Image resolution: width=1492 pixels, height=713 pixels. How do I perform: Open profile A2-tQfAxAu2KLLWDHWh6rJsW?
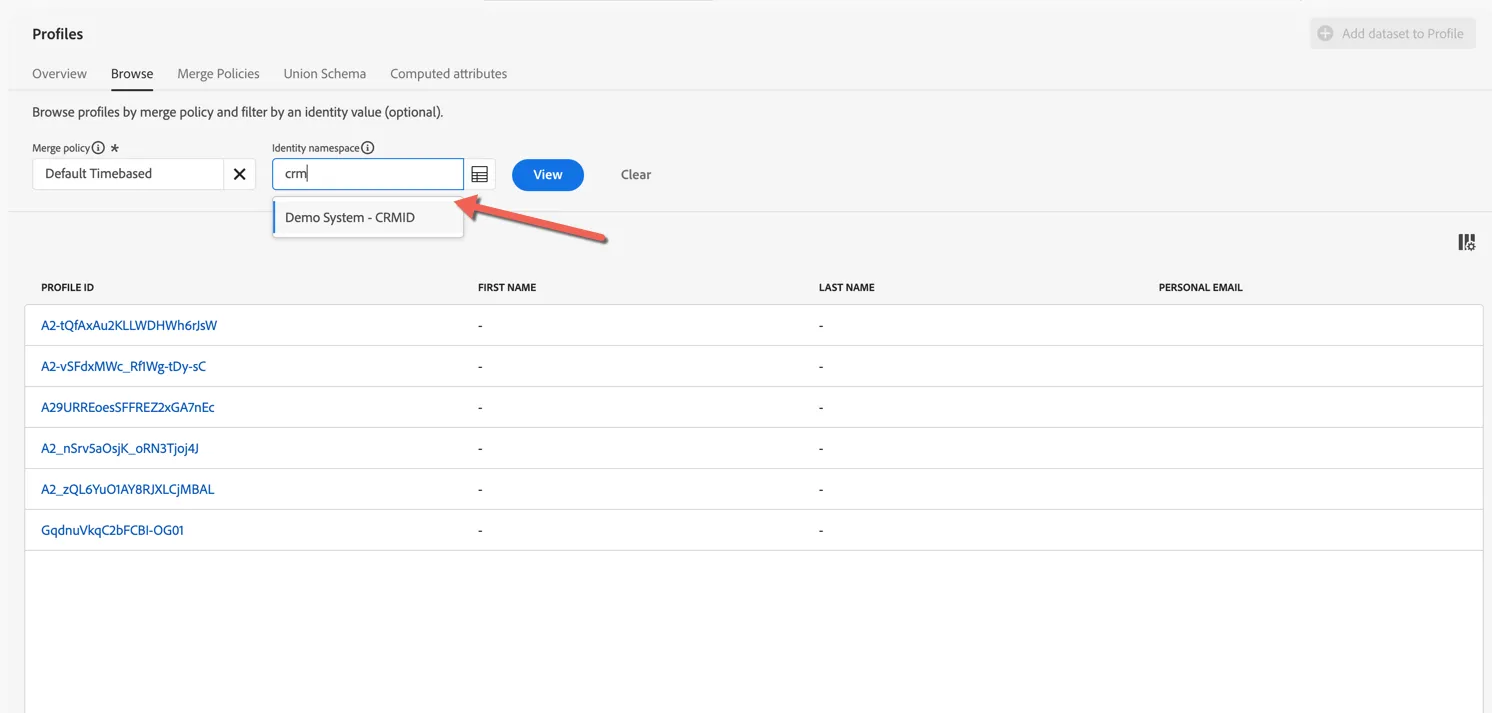pyautogui.click(x=129, y=325)
